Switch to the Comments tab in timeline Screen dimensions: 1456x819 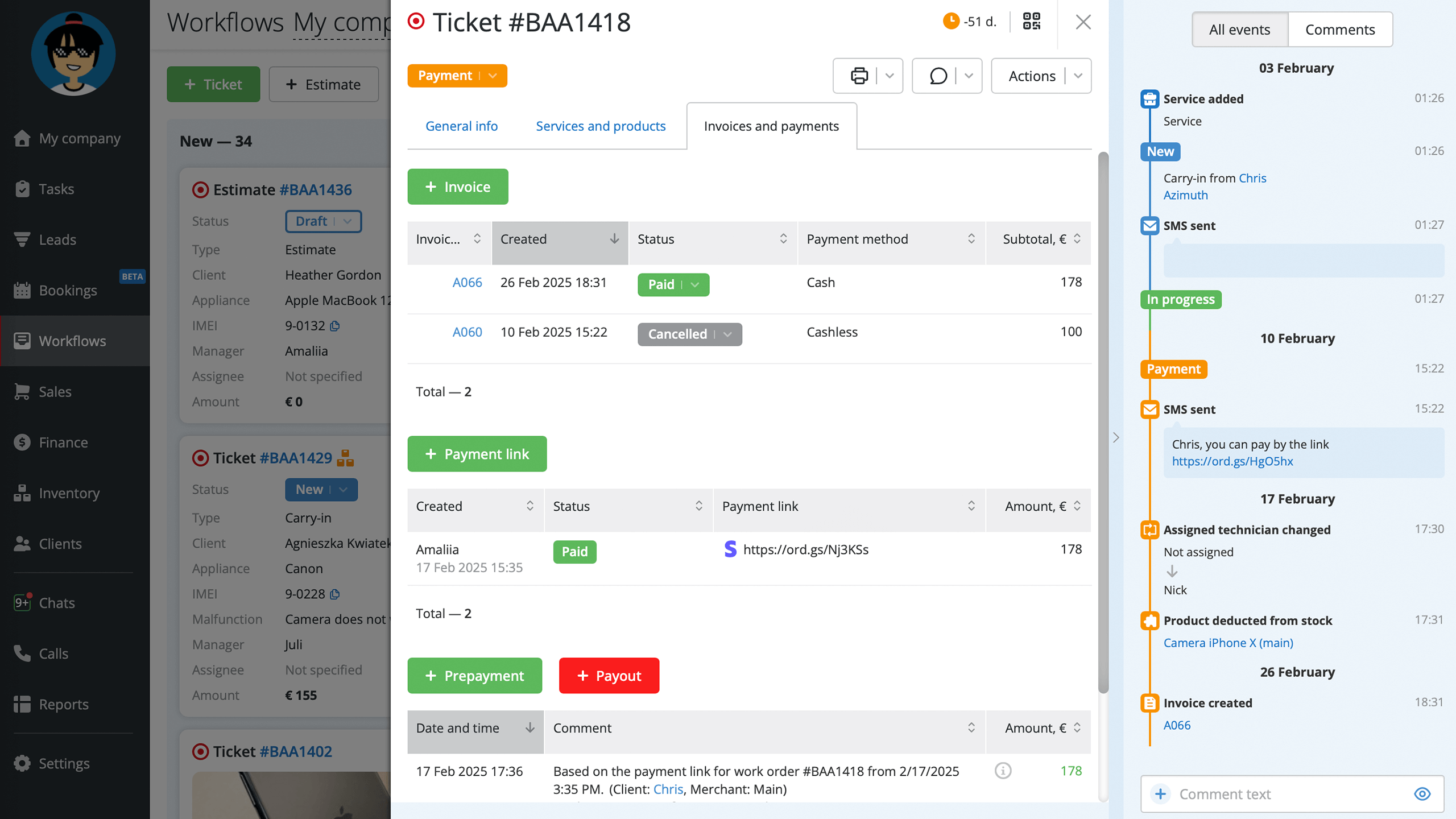point(1340,29)
